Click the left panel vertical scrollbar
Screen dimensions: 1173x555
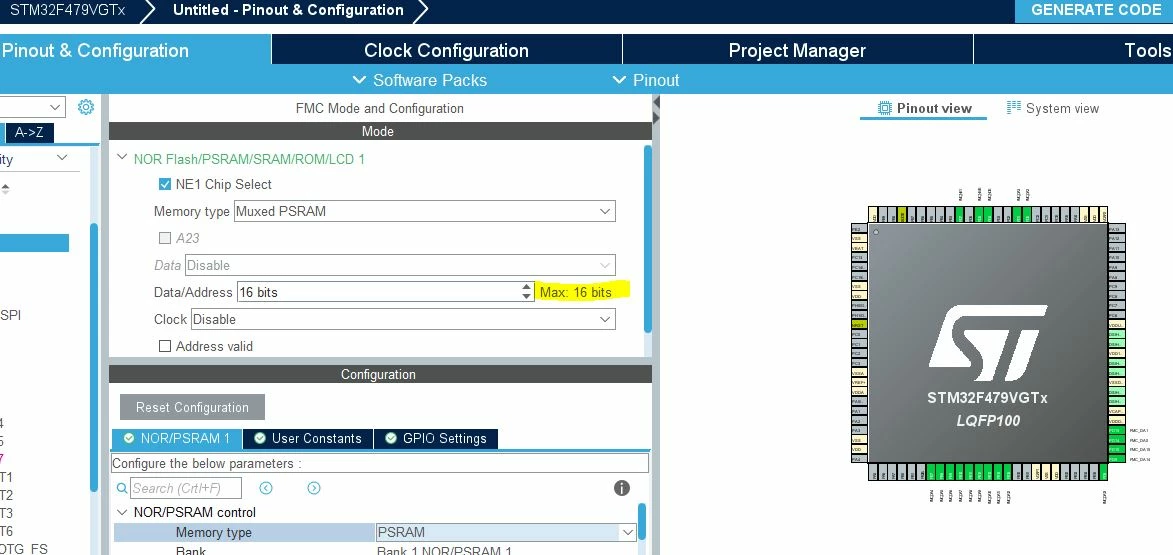click(x=94, y=356)
